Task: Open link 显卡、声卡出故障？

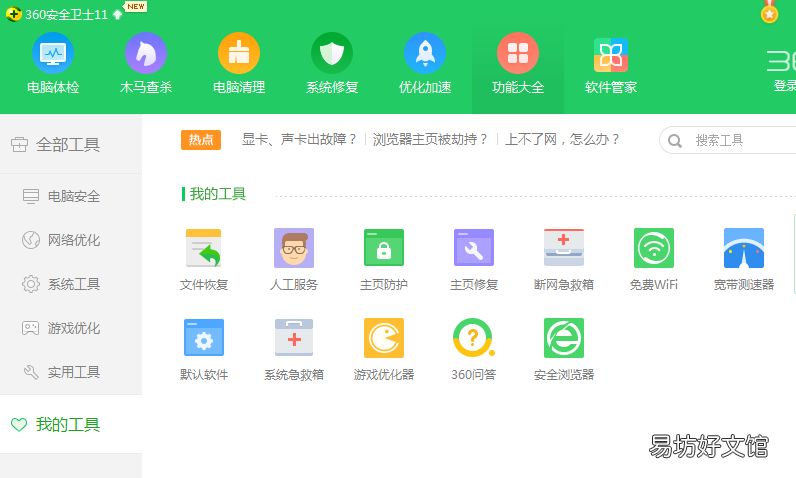Action: click(x=299, y=140)
